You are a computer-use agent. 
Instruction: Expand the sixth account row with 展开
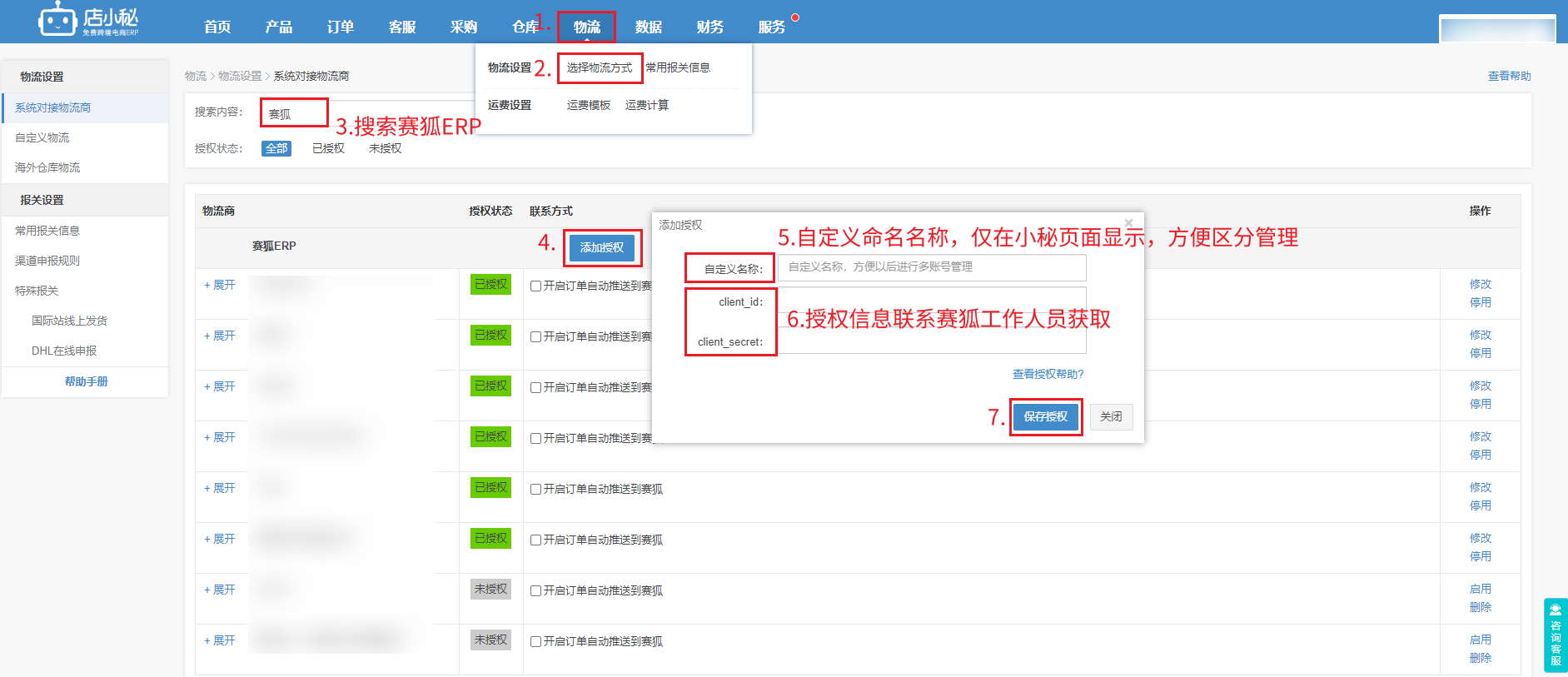point(220,539)
